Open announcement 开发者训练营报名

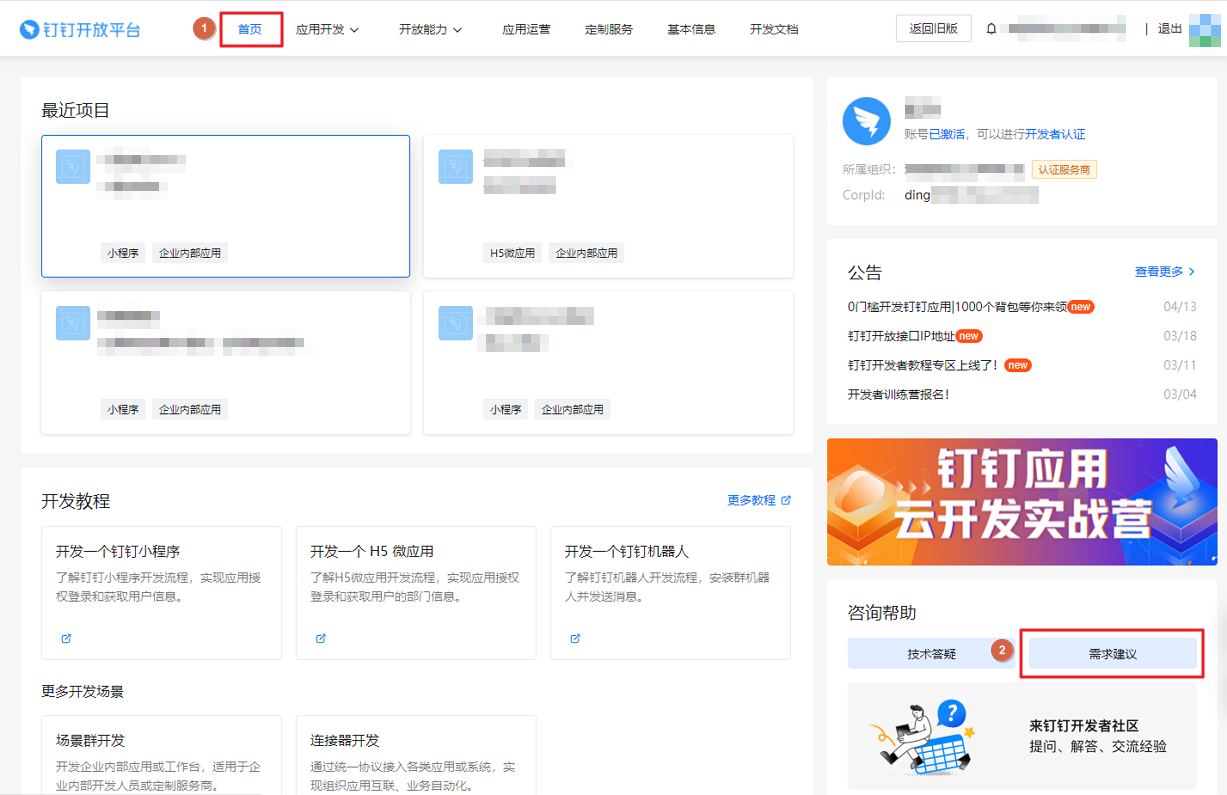point(898,394)
